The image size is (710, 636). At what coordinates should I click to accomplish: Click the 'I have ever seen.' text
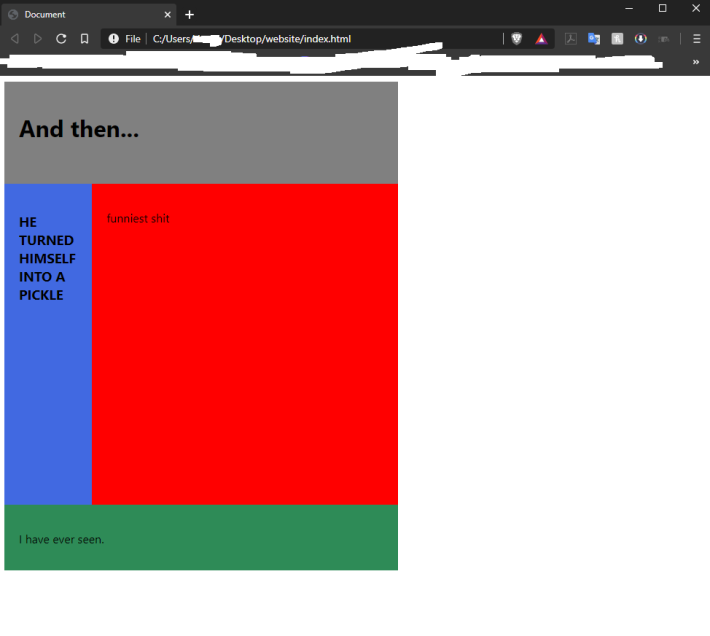tap(62, 540)
